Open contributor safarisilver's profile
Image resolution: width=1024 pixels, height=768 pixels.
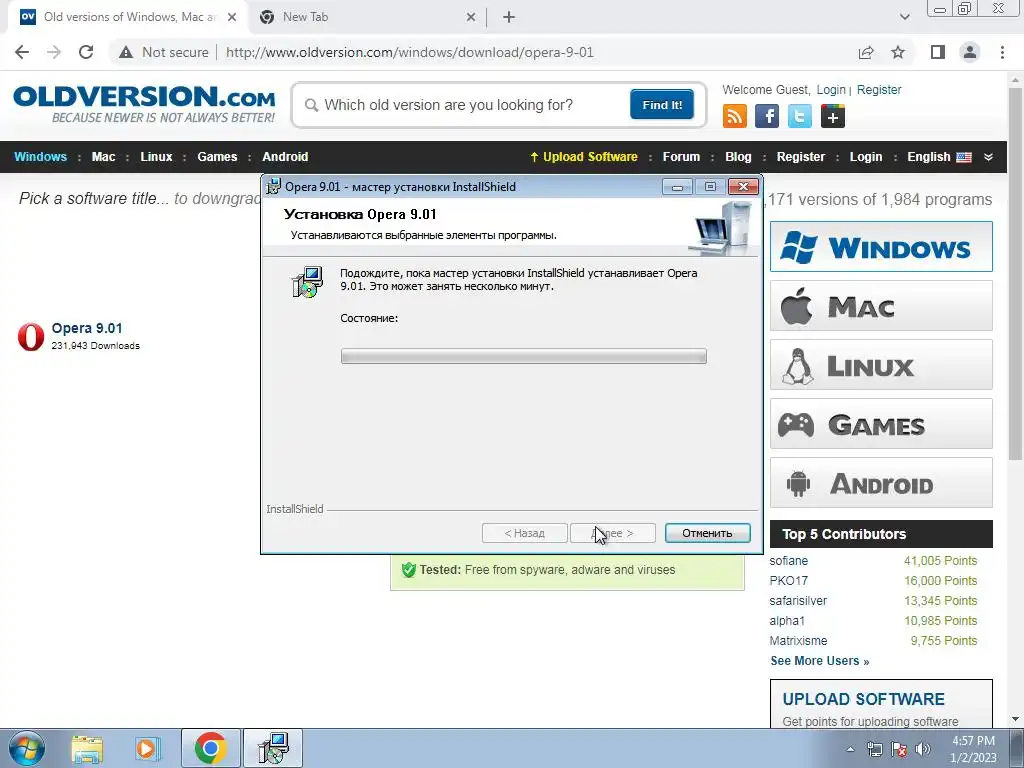coord(798,601)
